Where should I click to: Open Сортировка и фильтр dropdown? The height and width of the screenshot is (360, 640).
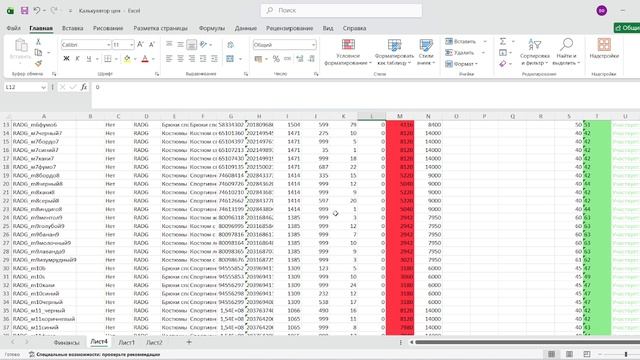[534, 52]
